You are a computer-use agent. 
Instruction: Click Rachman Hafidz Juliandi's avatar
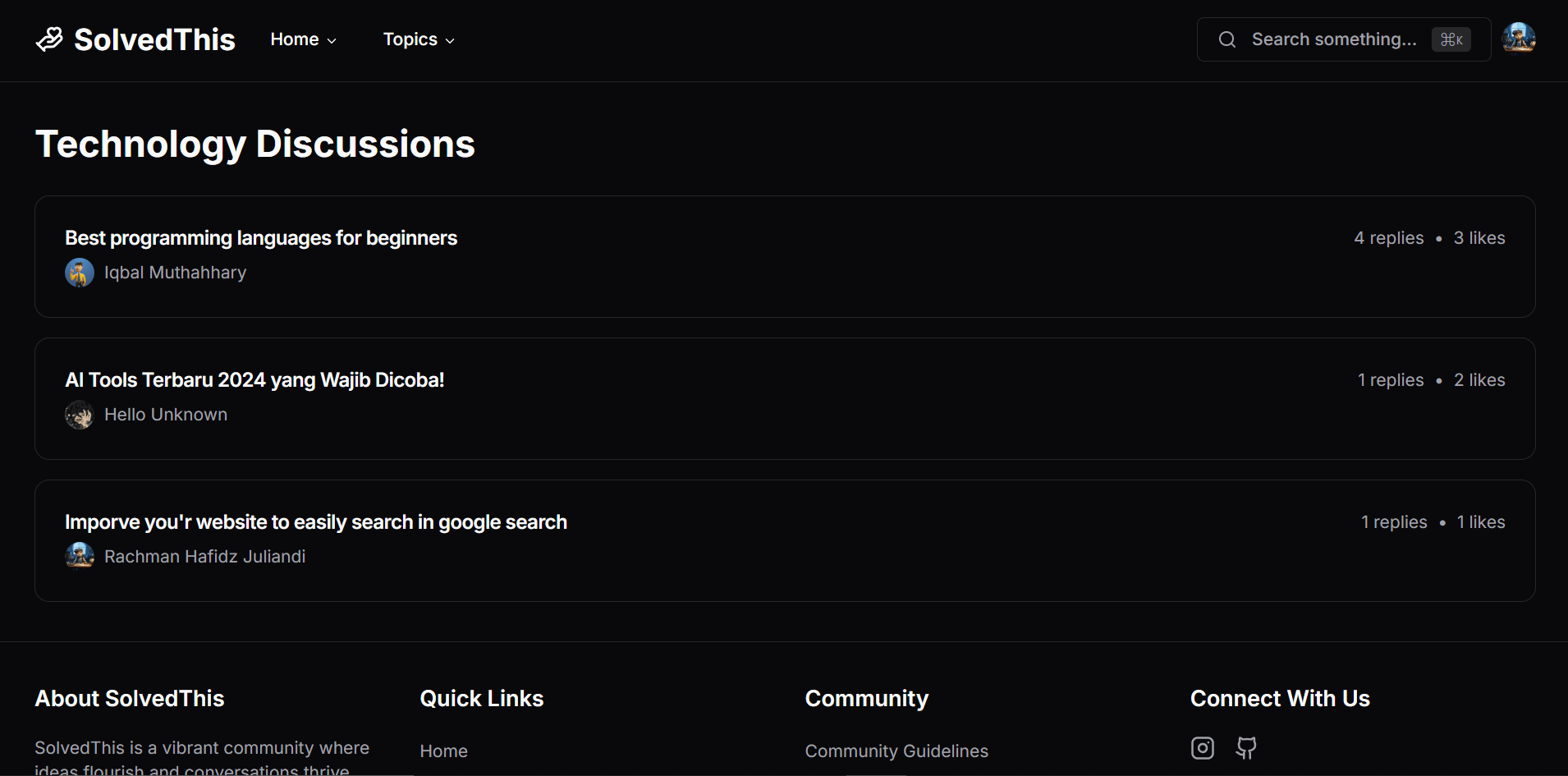pos(80,557)
